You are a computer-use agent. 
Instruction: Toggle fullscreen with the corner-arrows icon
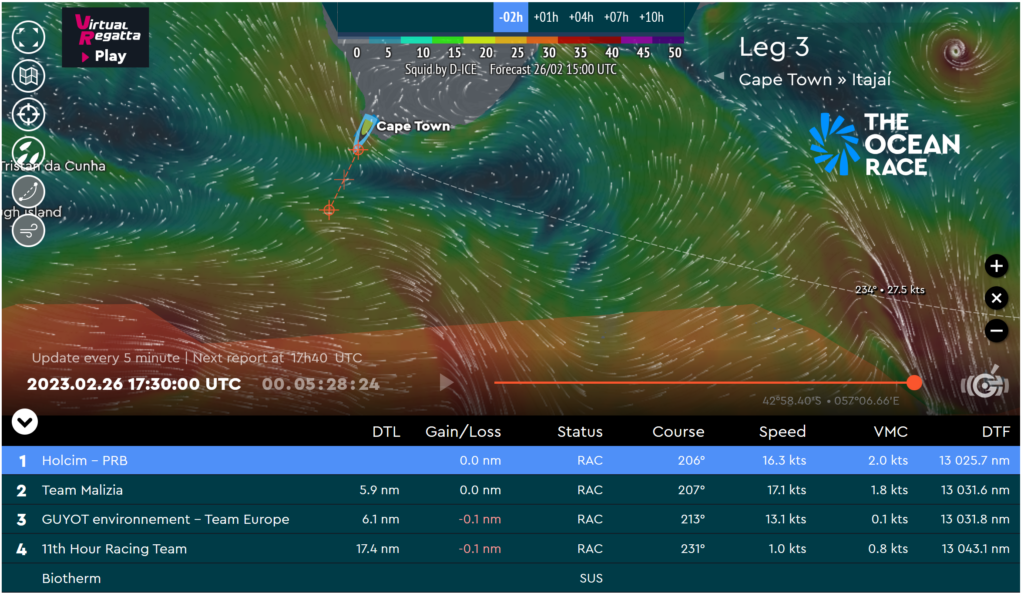click(28, 37)
